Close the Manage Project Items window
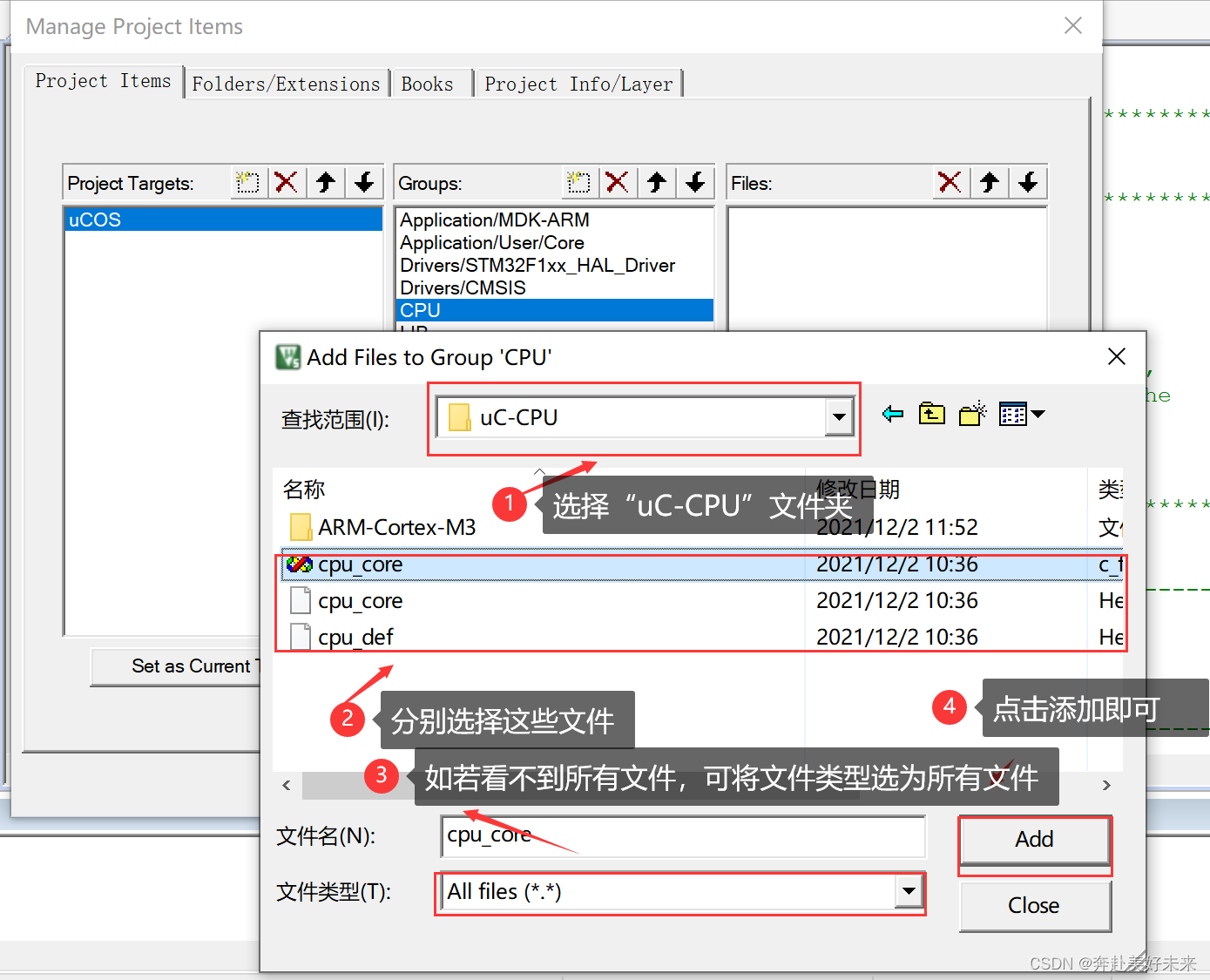1210x980 pixels. pyautogui.click(x=1073, y=25)
